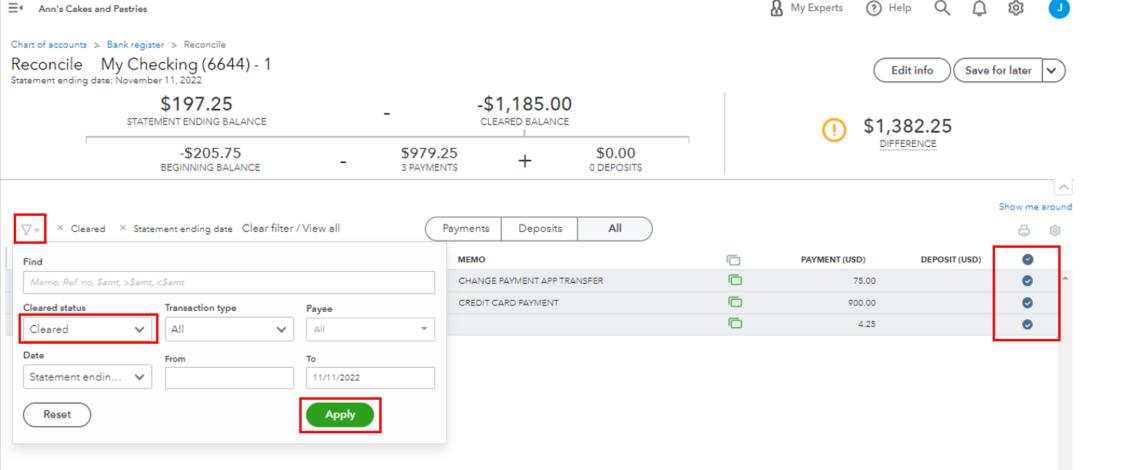Screen dimensions: 1128x470
Task: Open the search magnifier icon
Action: pos(942,9)
